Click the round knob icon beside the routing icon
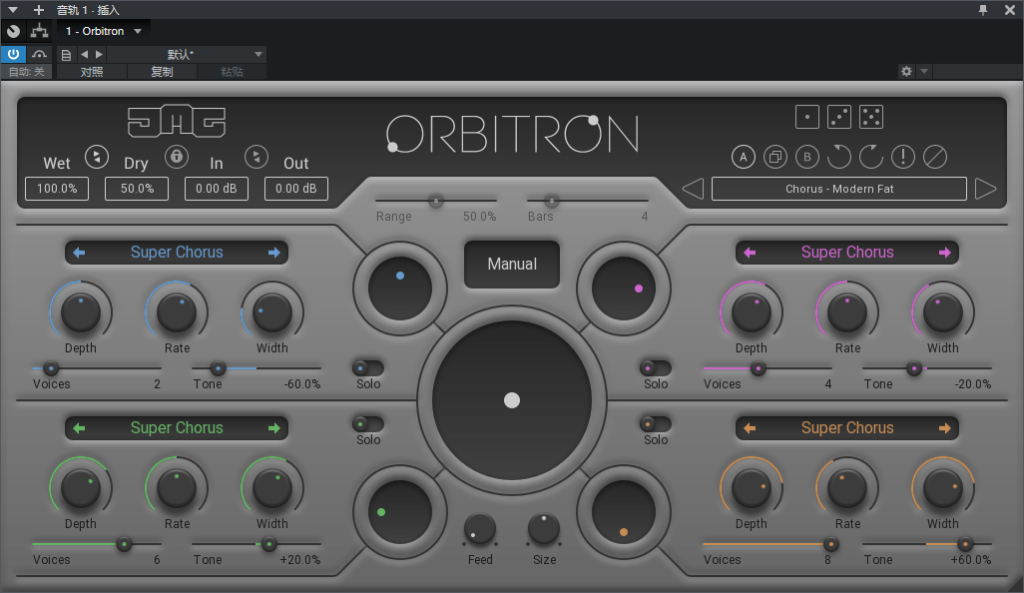 point(13,31)
